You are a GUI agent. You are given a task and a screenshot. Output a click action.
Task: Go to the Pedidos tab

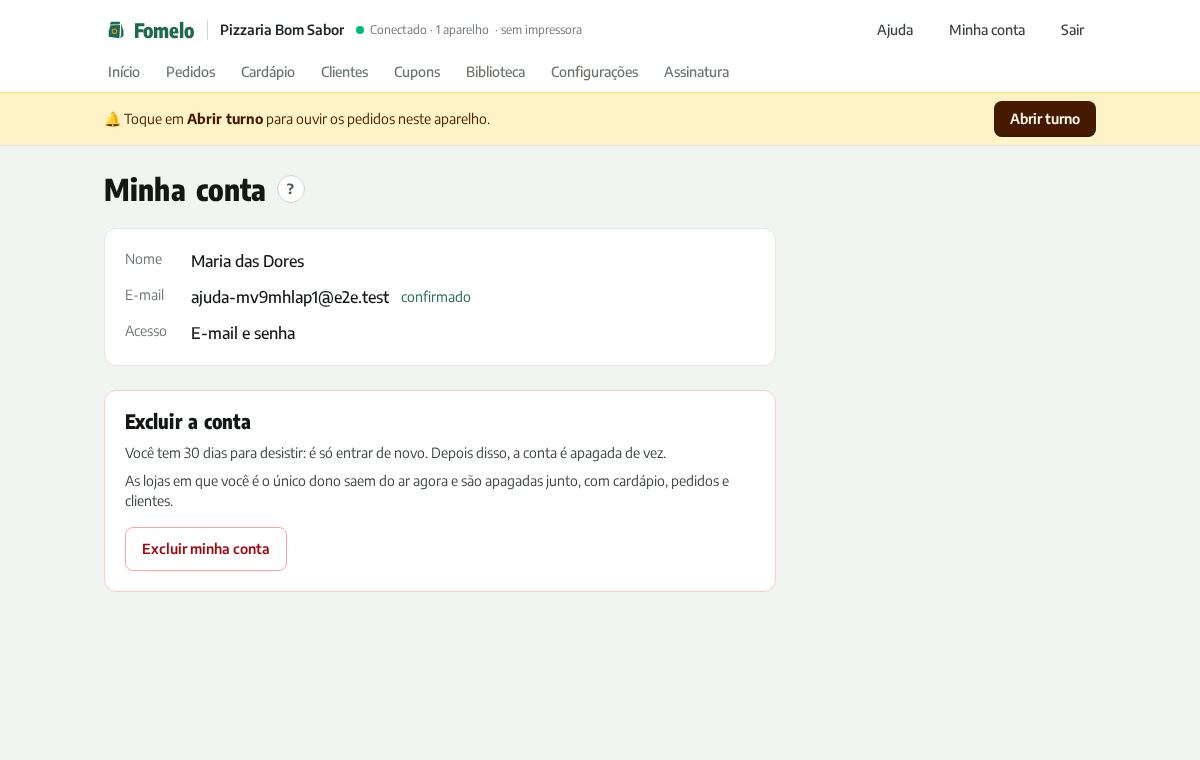click(x=190, y=72)
